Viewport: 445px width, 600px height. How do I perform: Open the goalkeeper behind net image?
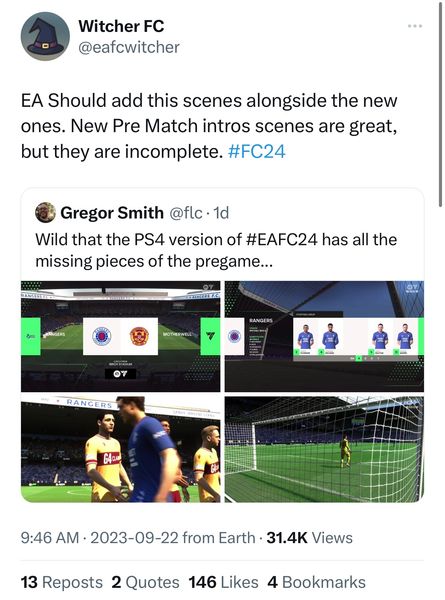(324, 449)
